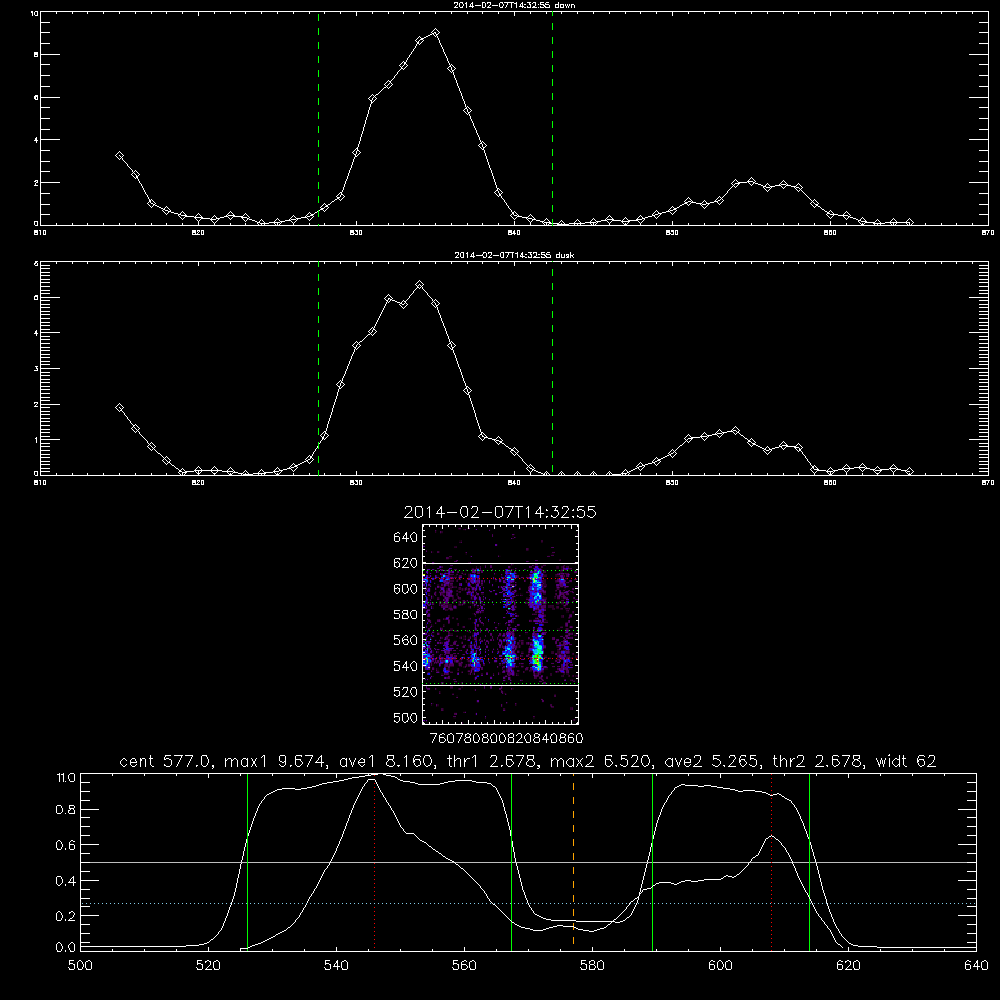Click the "540" label on bottom plot x-axis
This screenshot has width=1000, height=1000.
click(336, 966)
